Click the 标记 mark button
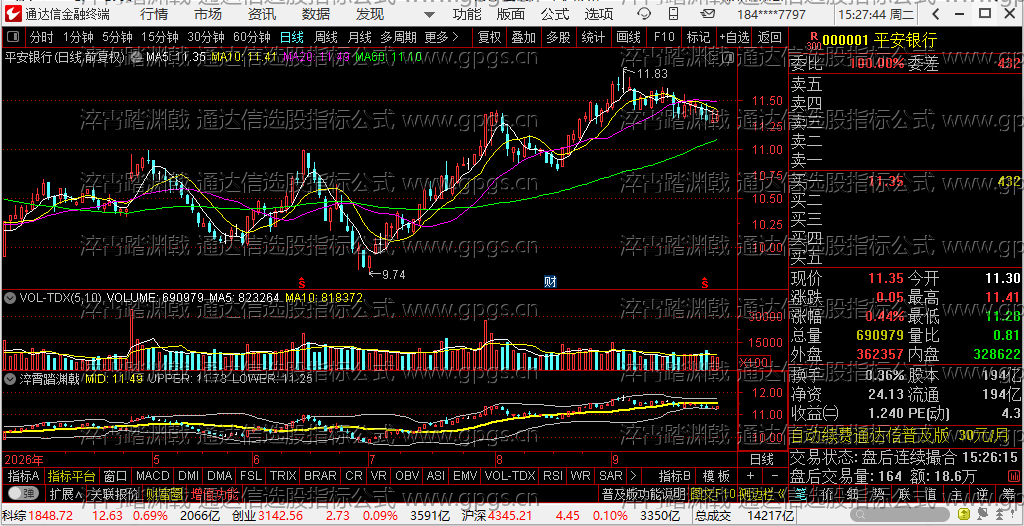Image resolution: width=1024 pixels, height=526 pixels. (x=698, y=37)
